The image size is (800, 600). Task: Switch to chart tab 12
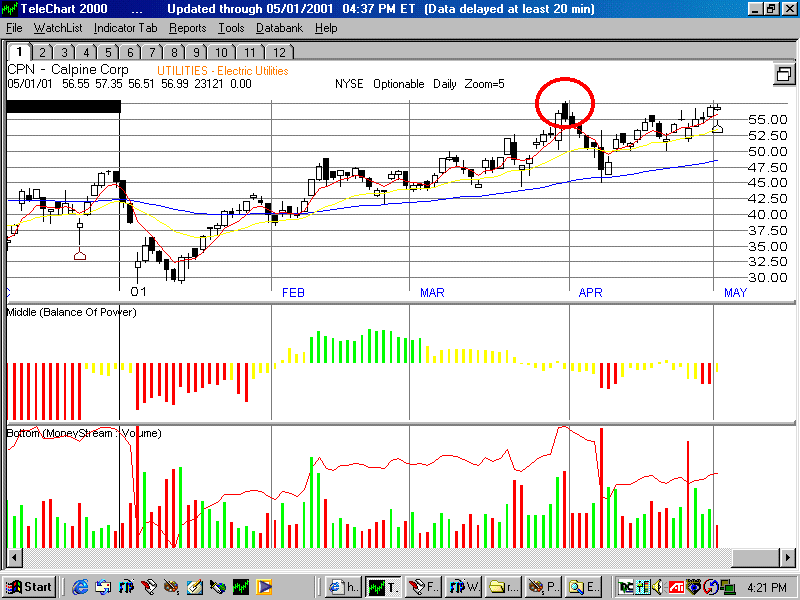click(280, 53)
